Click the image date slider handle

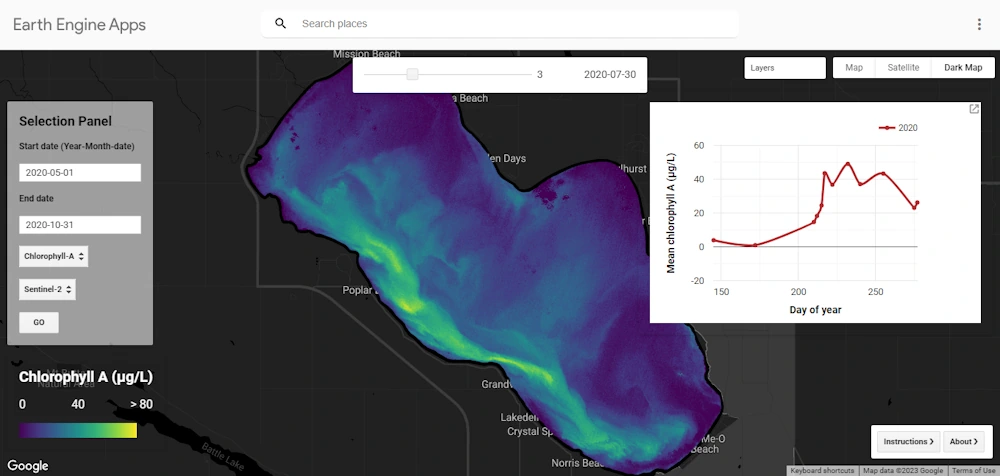click(x=413, y=75)
